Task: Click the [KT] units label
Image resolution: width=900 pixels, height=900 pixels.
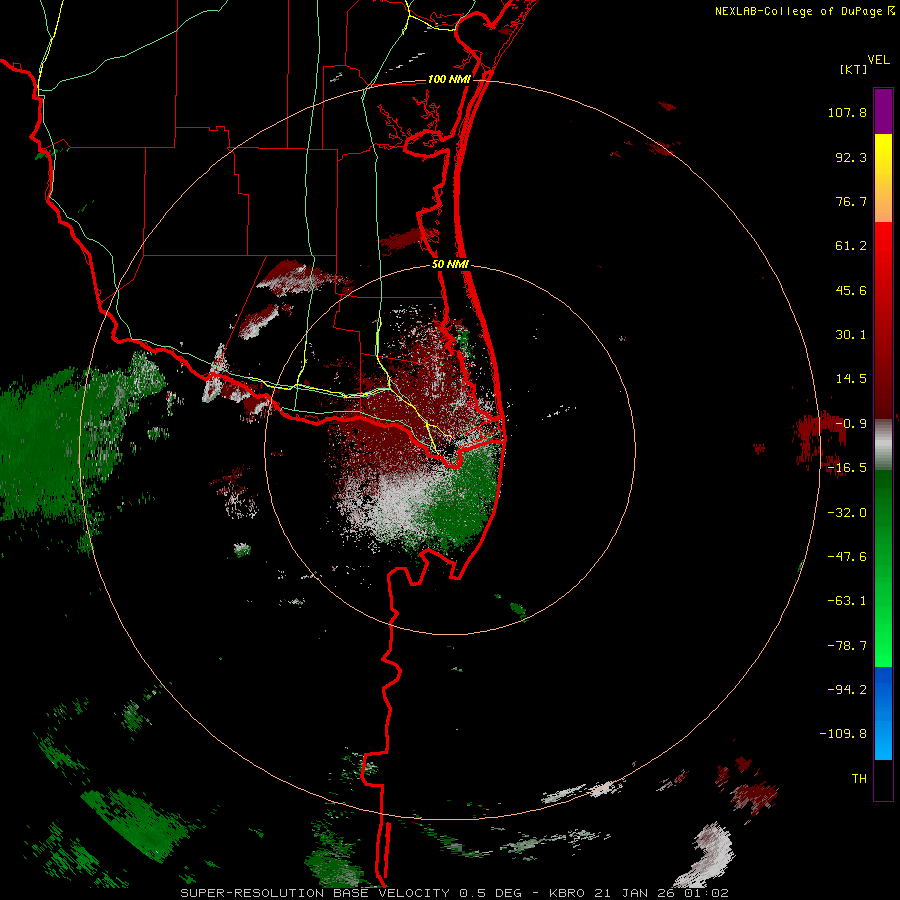Action: point(853,69)
